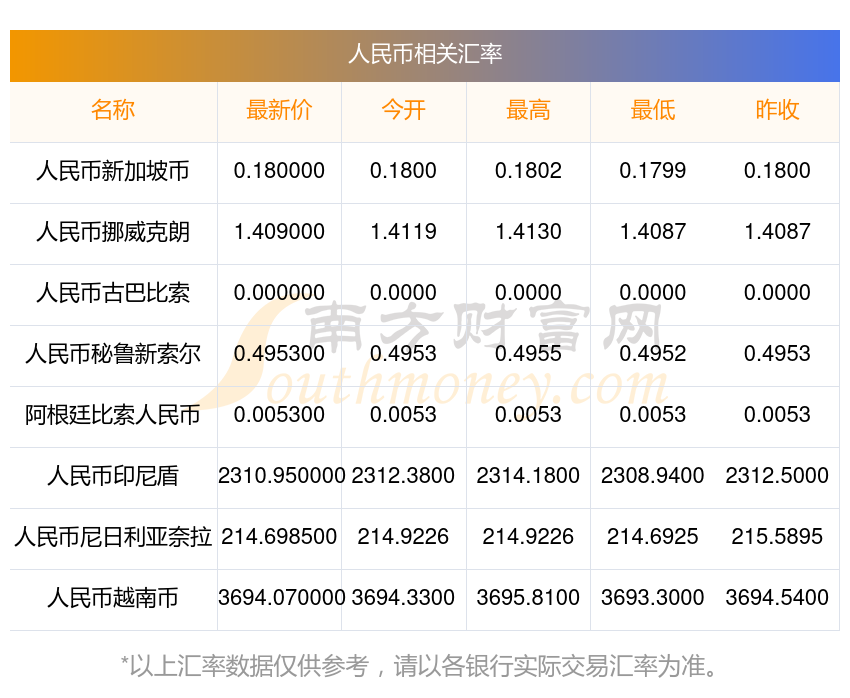Select low value 214.6925
The image size is (850, 698).
653,537
